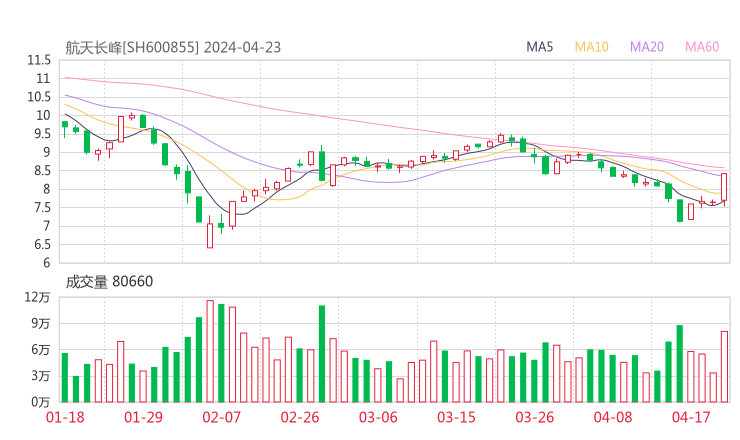This screenshot has height=440, width=740.
Task: Click the MA10 legend label
Action: (x=591, y=47)
